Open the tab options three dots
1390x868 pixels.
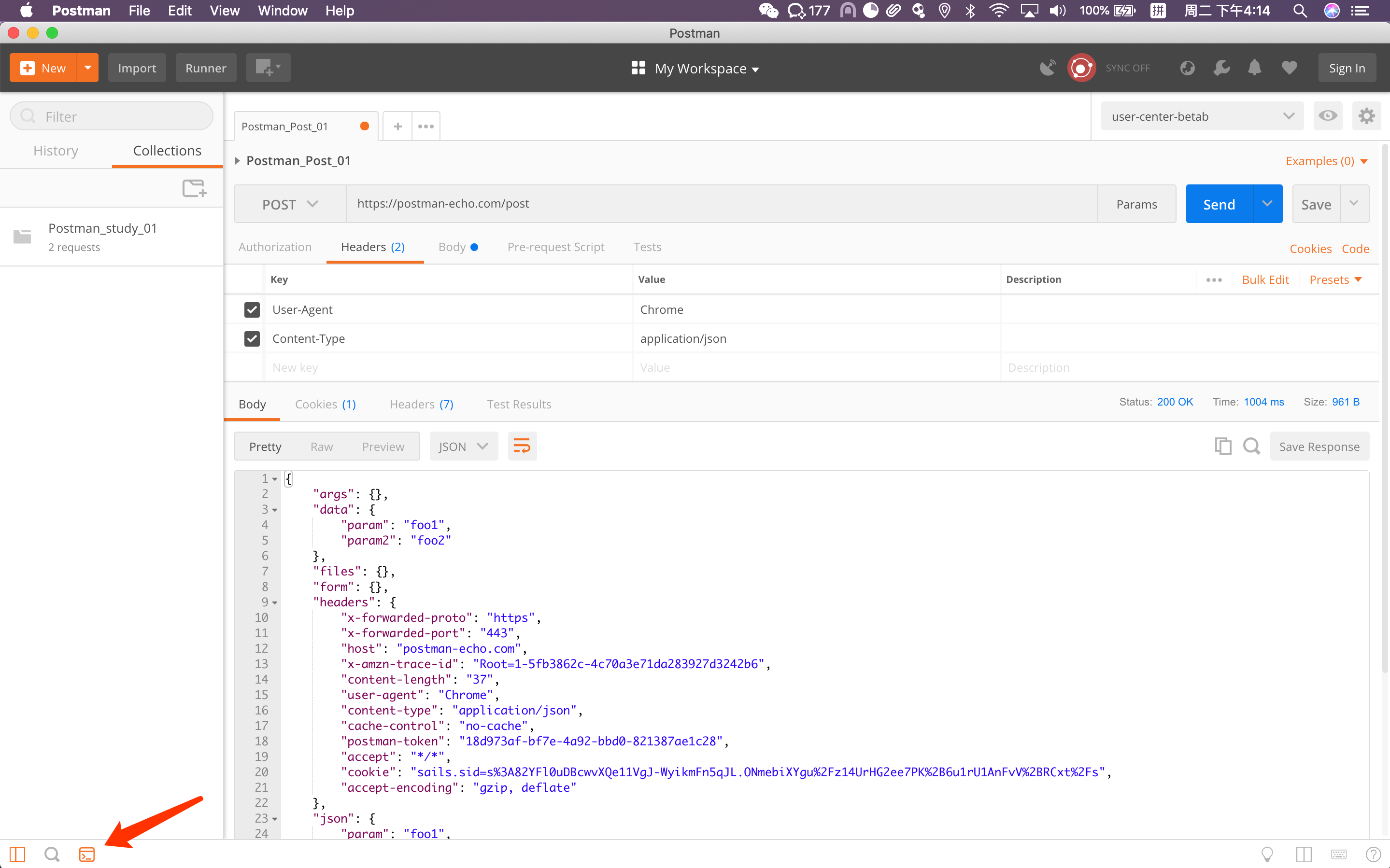coord(426,126)
